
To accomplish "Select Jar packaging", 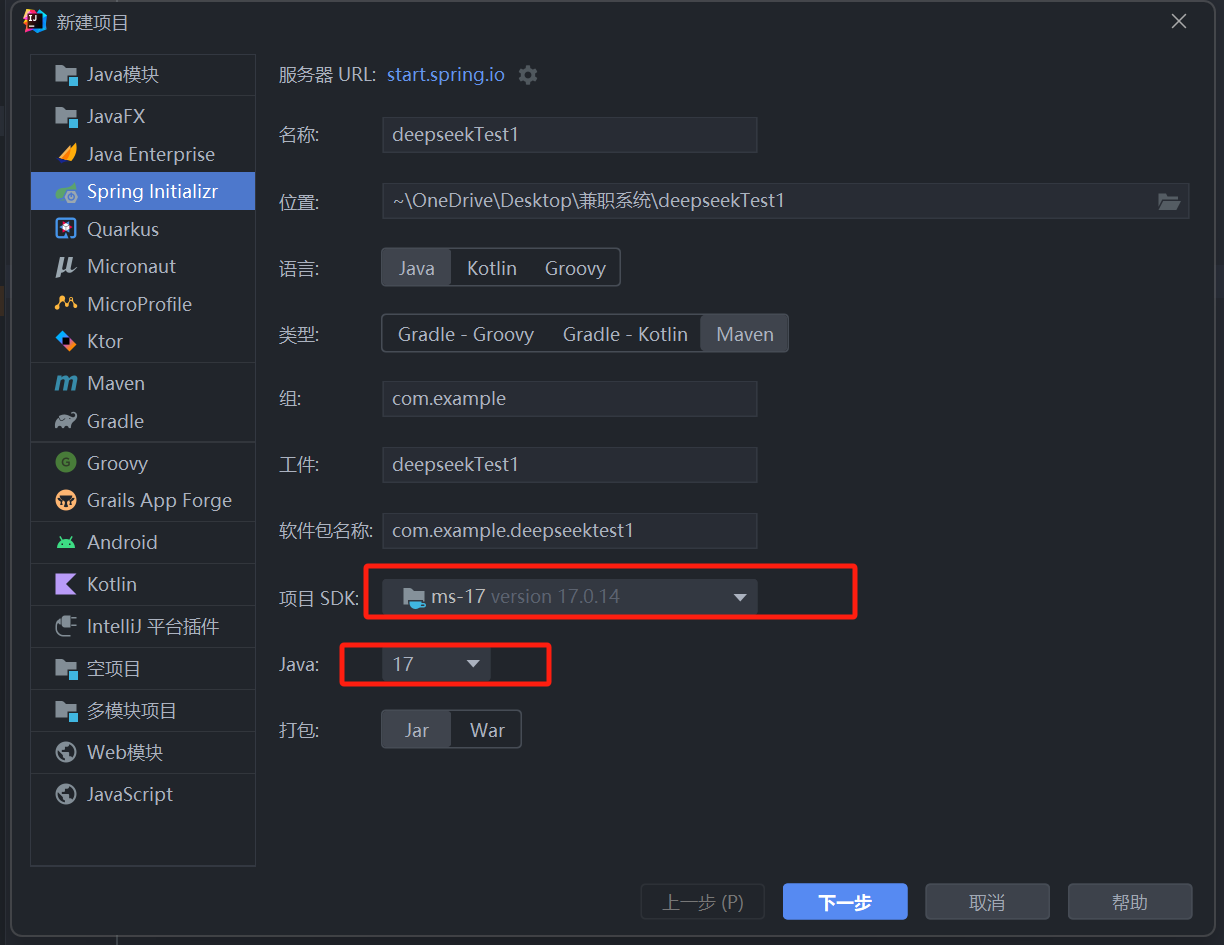I will [x=417, y=730].
